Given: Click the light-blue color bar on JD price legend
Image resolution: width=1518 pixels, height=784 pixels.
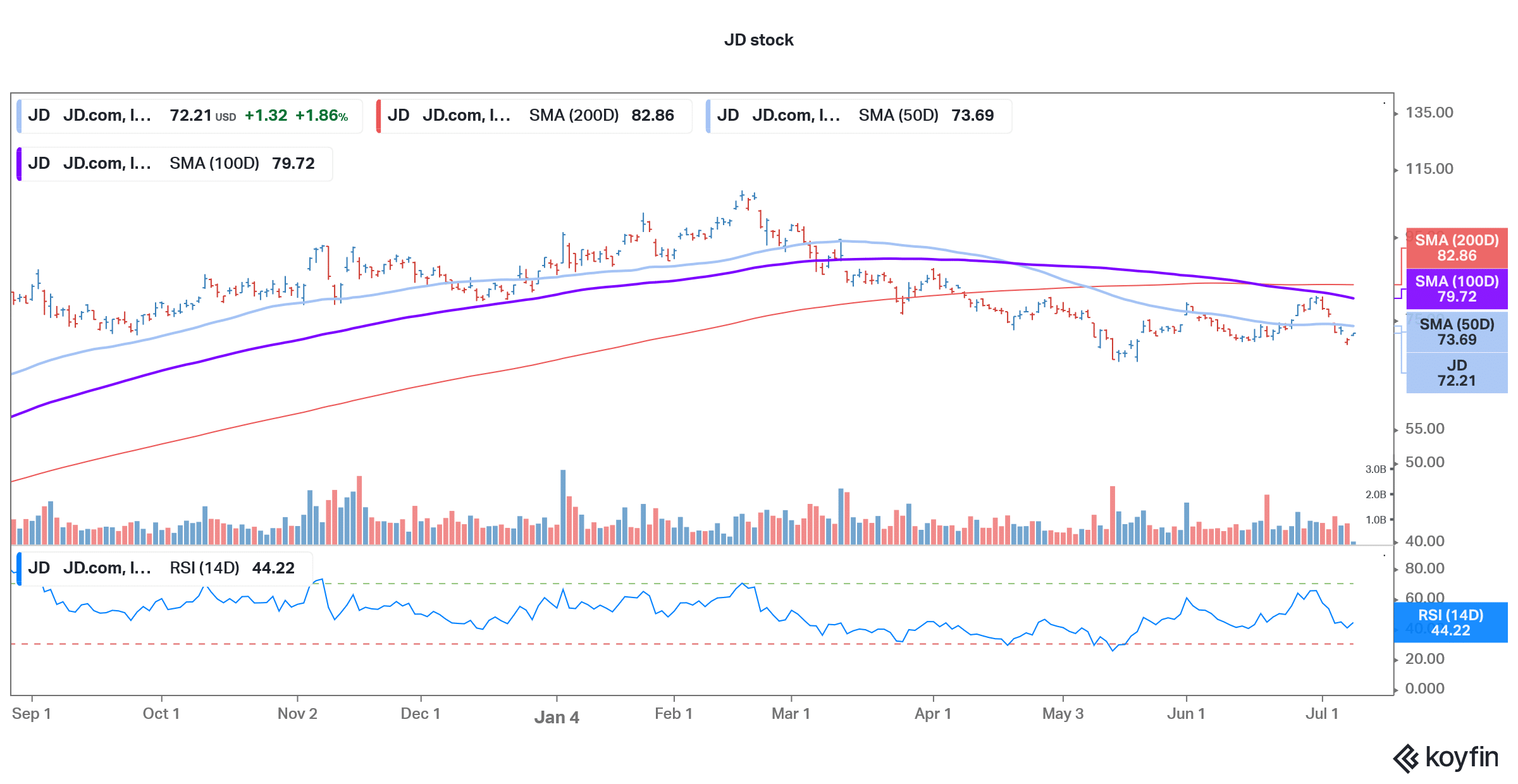Looking at the screenshot, I should point(19,116).
